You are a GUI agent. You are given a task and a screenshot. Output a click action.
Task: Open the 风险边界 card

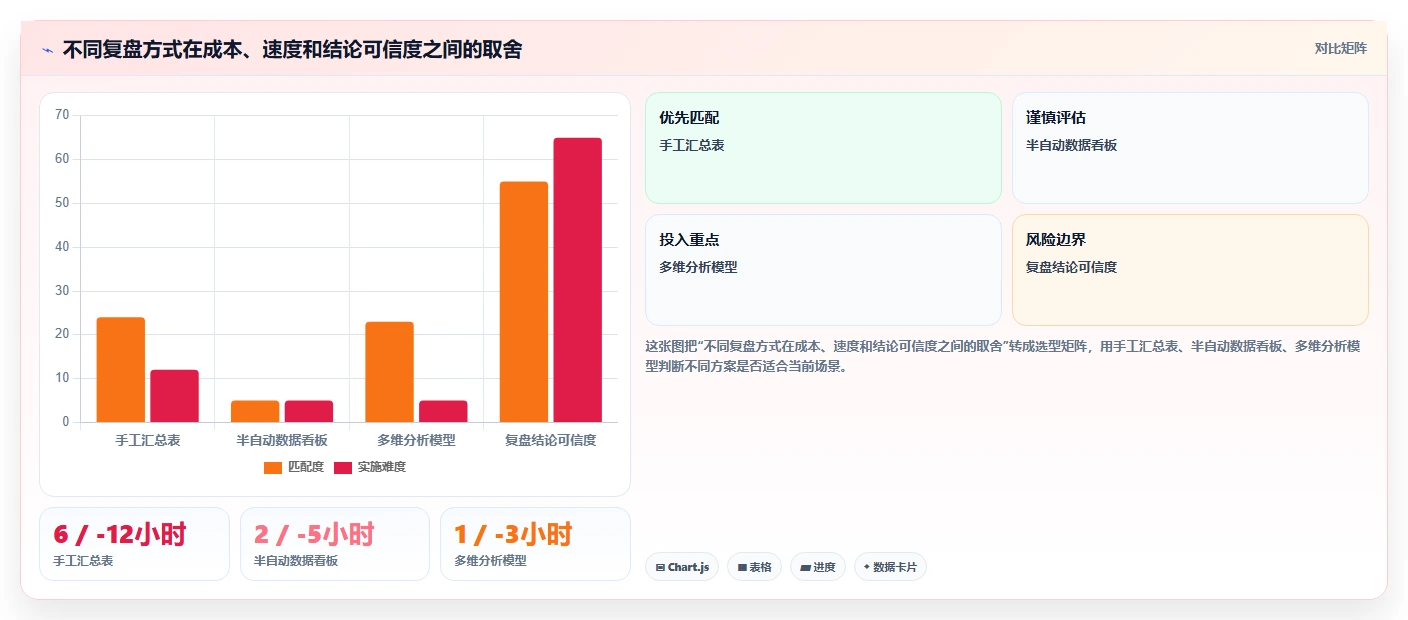click(x=1190, y=270)
